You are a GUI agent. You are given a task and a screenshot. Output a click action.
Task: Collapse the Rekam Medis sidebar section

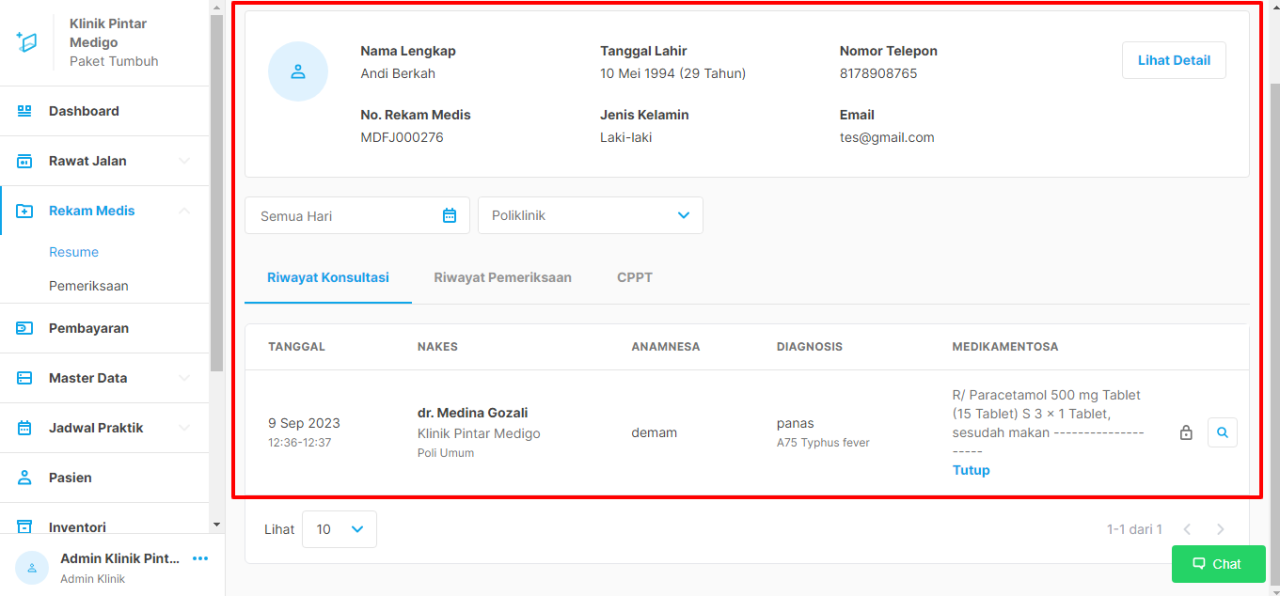point(184,211)
